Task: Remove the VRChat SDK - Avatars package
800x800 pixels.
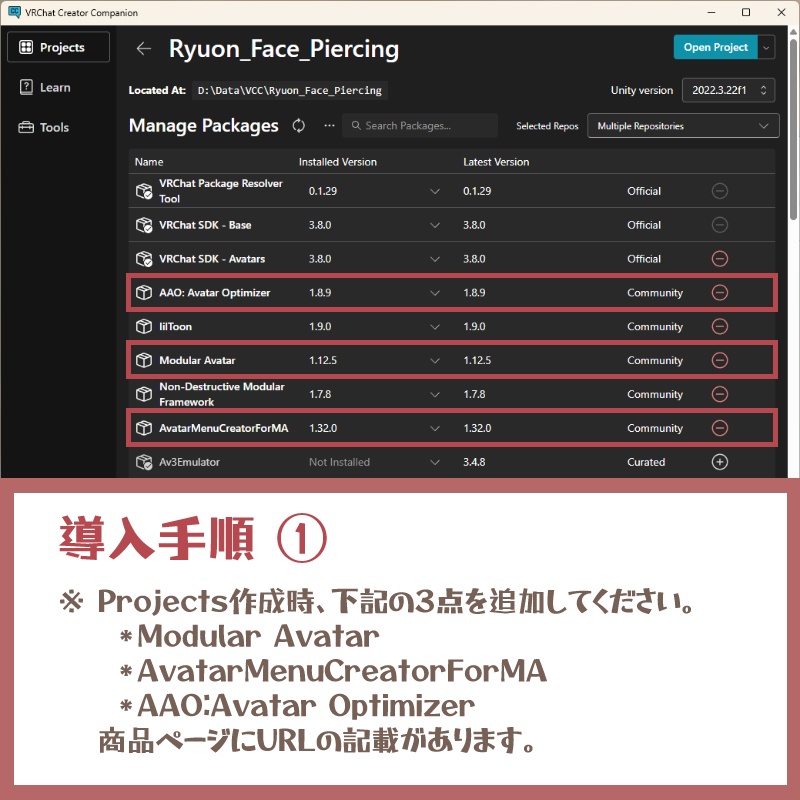Action: pyautogui.click(x=719, y=259)
